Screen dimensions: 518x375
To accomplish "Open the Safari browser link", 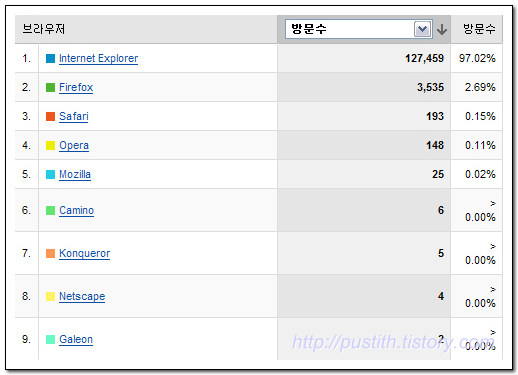I will click(x=74, y=116).
